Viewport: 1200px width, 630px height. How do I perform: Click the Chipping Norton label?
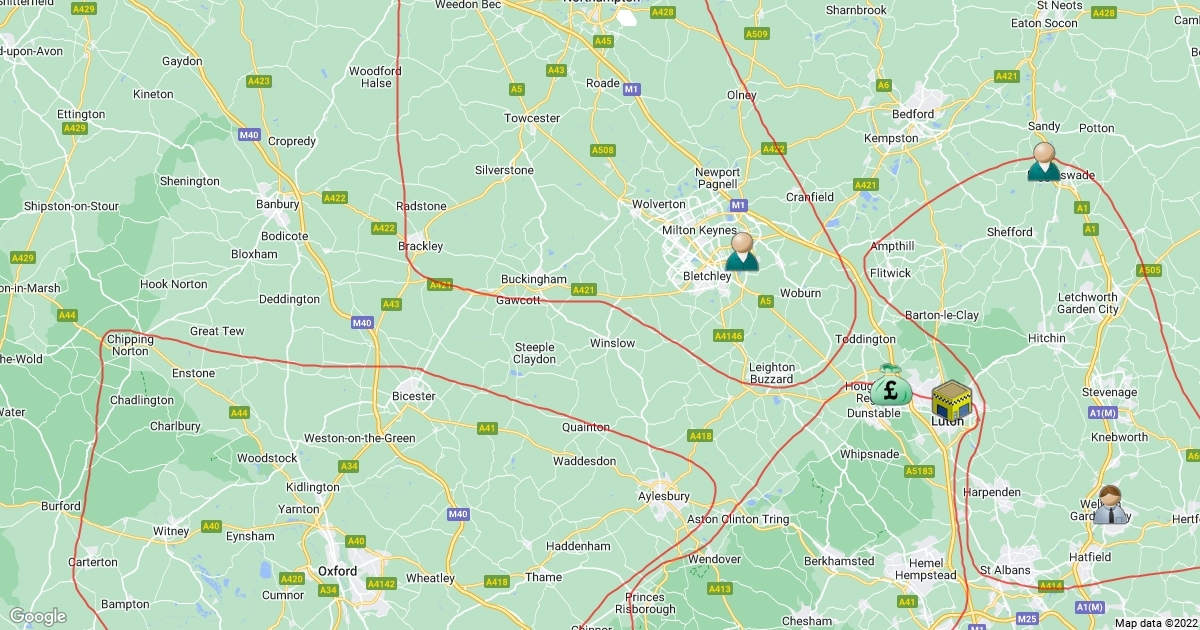[131, 345]
